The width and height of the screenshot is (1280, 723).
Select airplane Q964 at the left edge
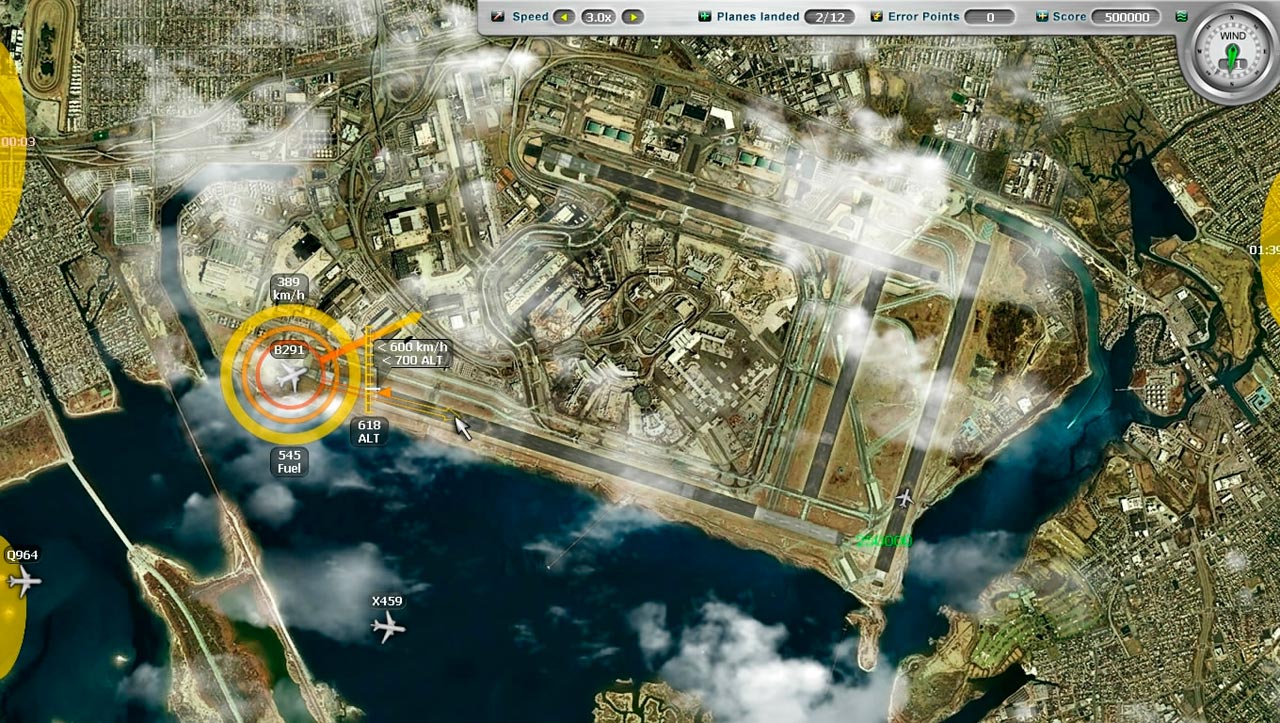point(22,580)
